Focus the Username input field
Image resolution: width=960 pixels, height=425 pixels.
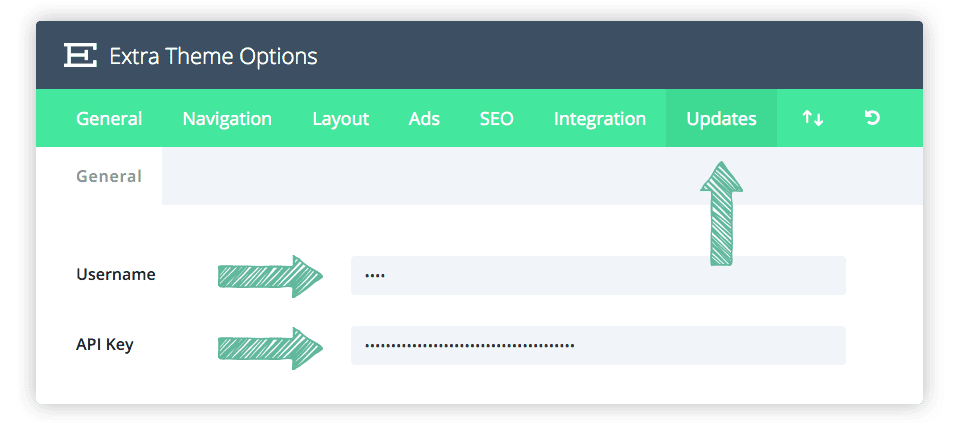[598, 275]
